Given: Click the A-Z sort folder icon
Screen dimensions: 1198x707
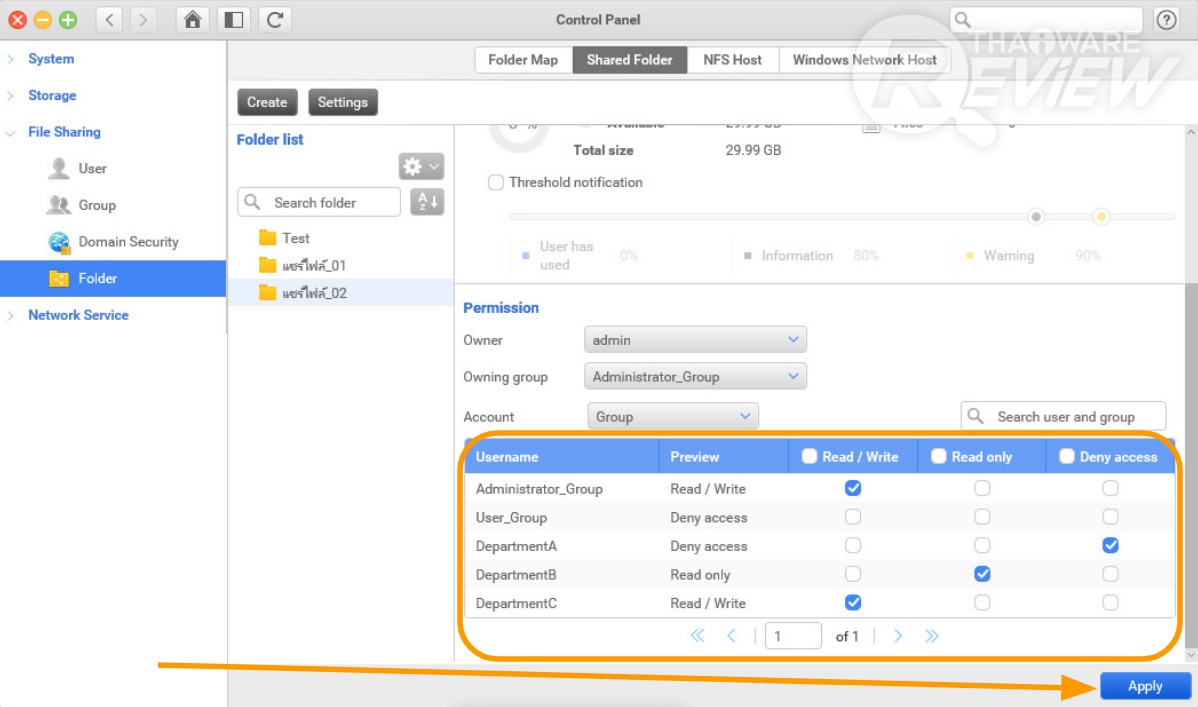Looking at the screenshot, I should point(427,202).
